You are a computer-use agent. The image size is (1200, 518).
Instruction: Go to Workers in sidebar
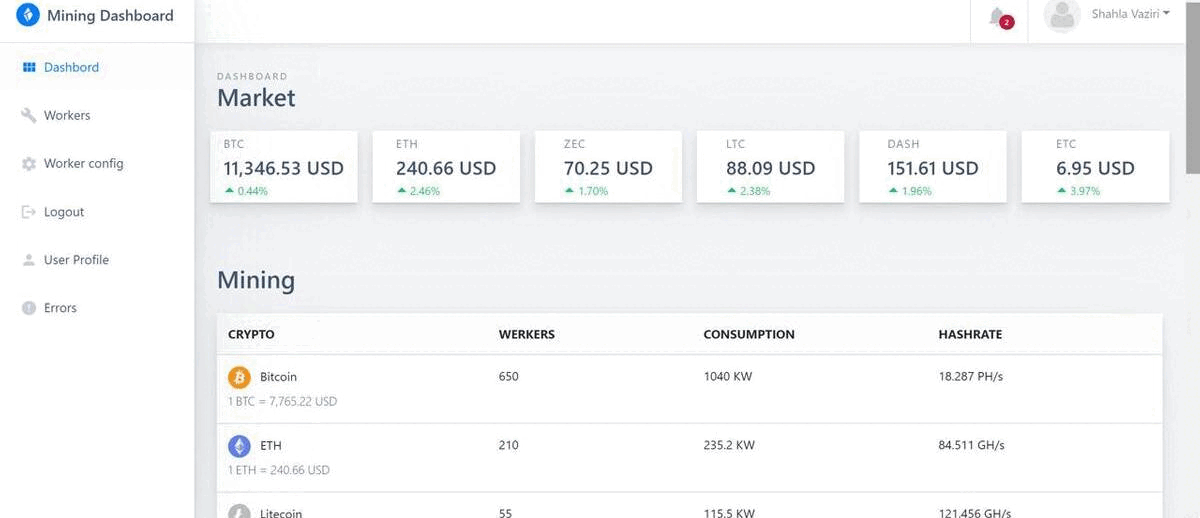[x=67, y=116]
